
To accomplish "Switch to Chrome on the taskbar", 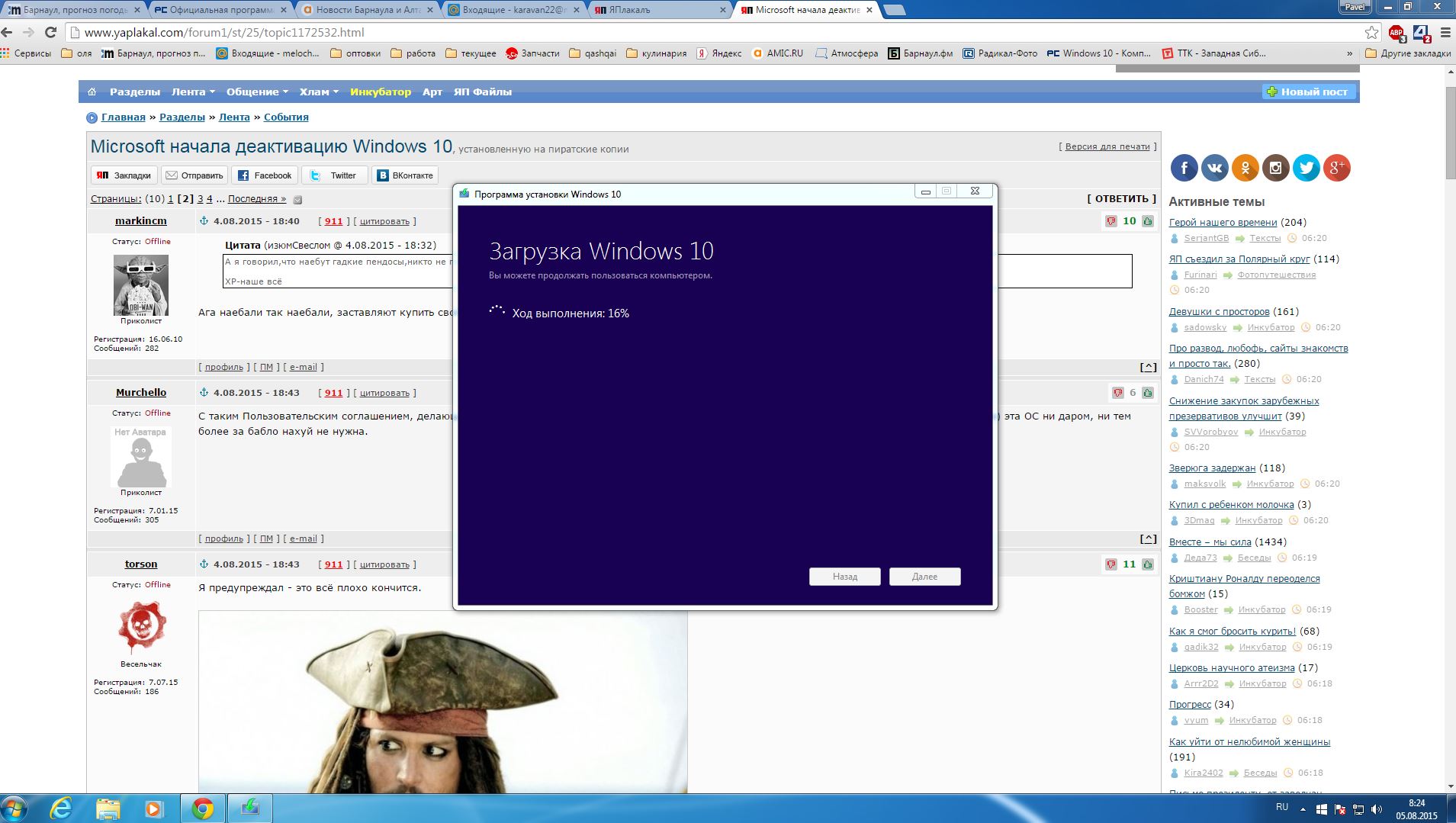I will pyautogui.click(x=202, y=809).
